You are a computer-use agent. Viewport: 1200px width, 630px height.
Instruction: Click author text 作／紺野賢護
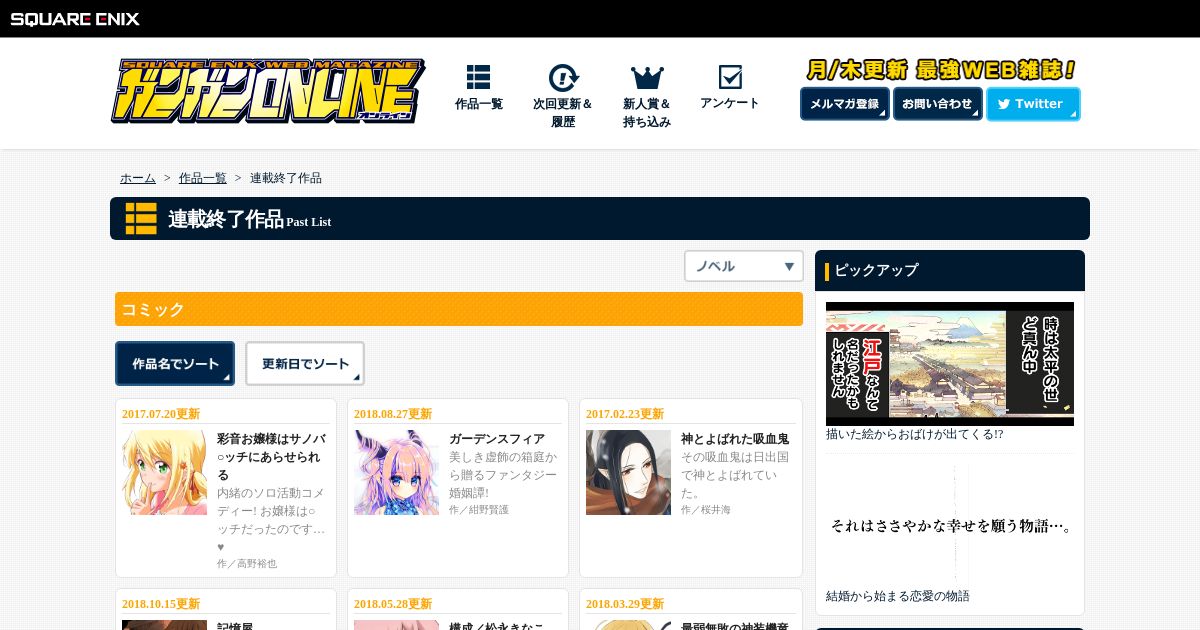tap(479, 510)
